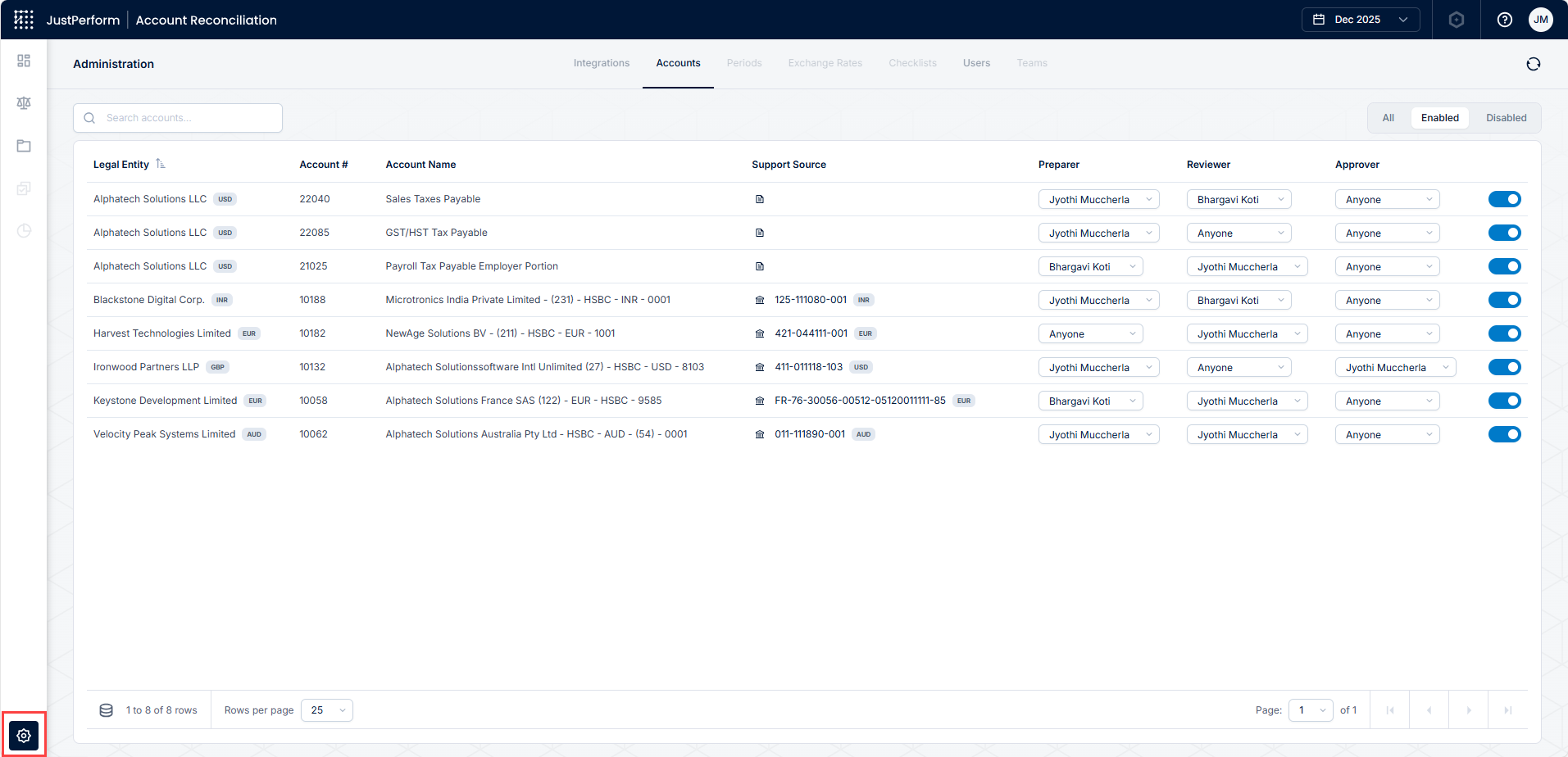The width and height of the screenshot is (1568, 757).
Task: Disable account 22040 Sales Taxes Payable toggle
Action: coord(1505,199)
